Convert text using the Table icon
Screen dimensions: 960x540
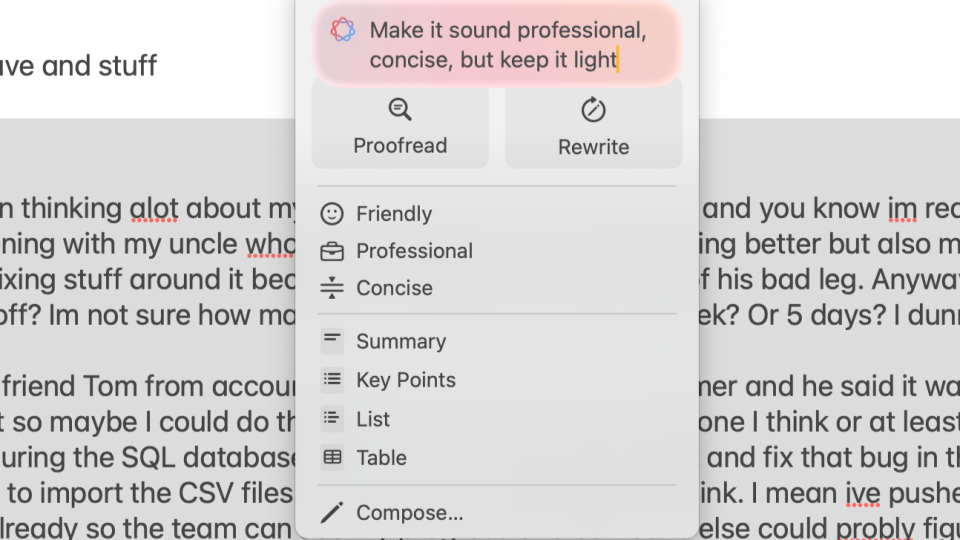(x=332, y=458)
